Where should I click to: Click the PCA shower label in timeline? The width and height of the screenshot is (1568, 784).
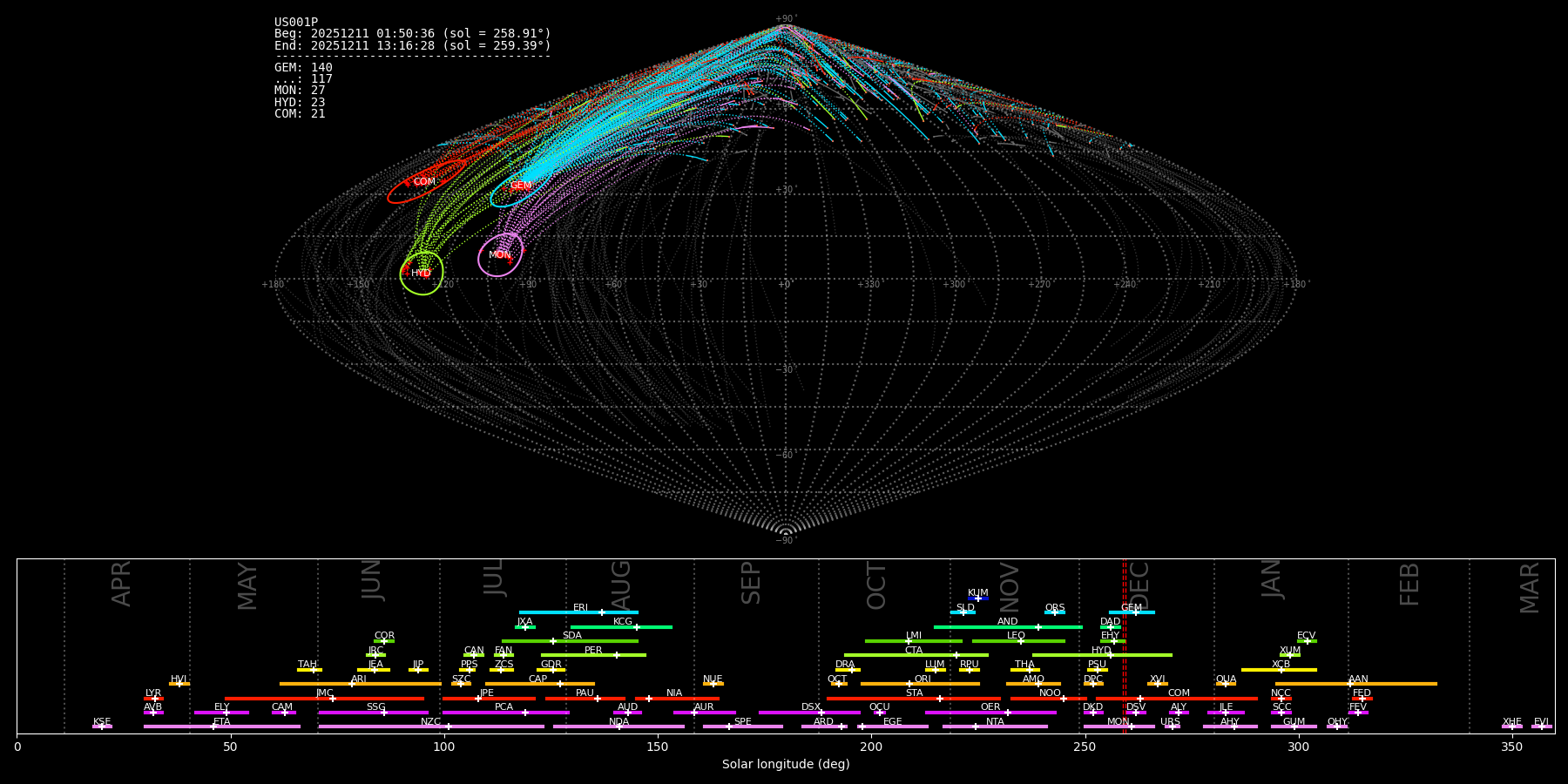click(x=504, y=707)
